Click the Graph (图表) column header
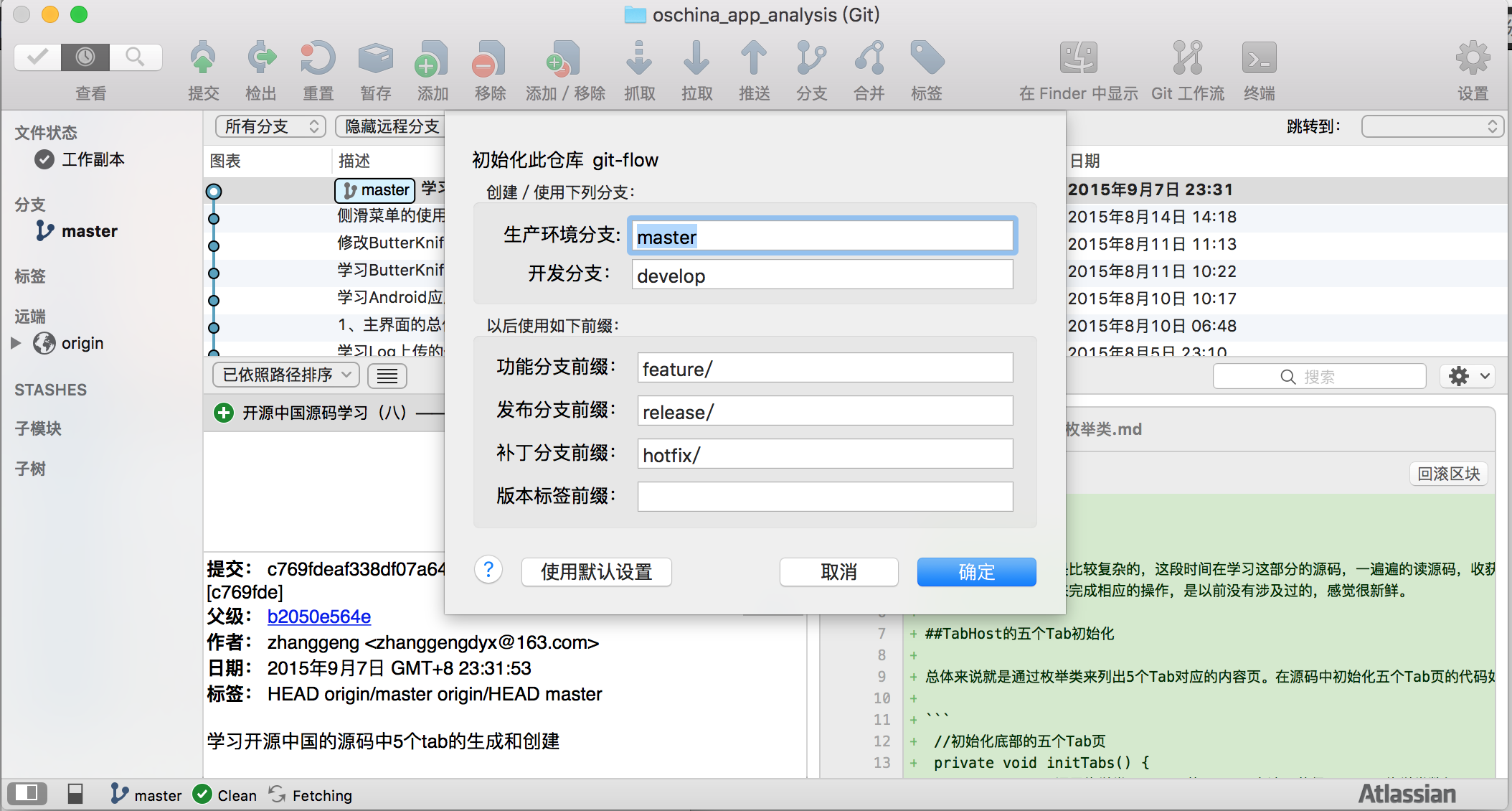 pyautogui.click(x=225, y=161)
